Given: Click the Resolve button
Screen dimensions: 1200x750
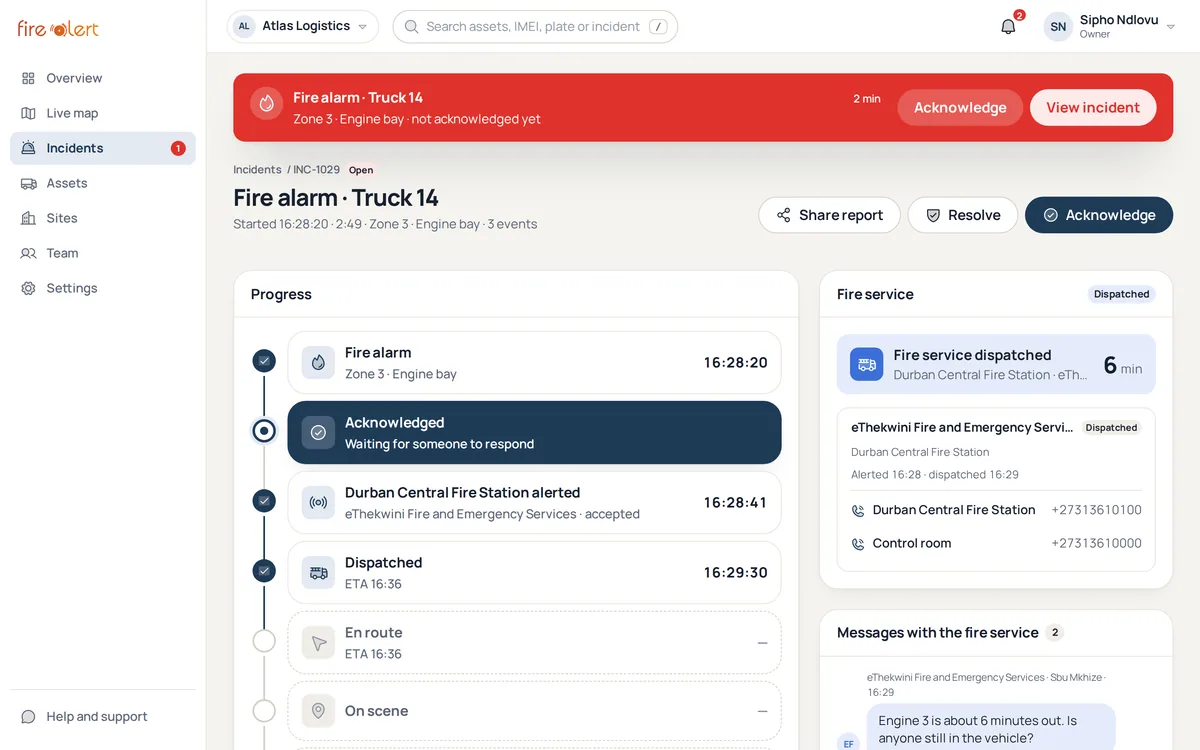Looking at the screenshot, I should [962, 215].
